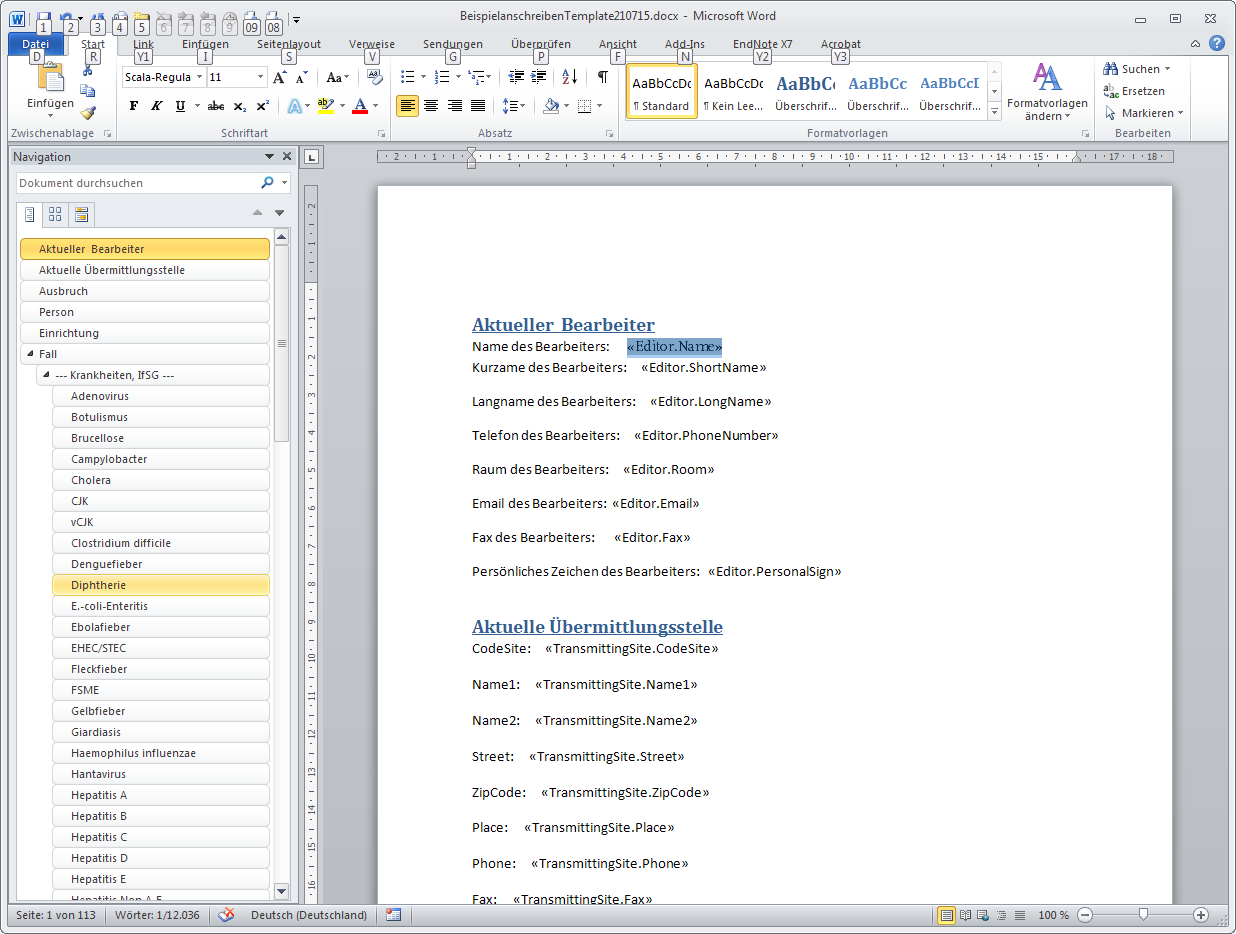Jump to Diphtherie heading in navigation
Viewport: 1236px width, 934px height.
pyautogui.click(x=98, y=585)
